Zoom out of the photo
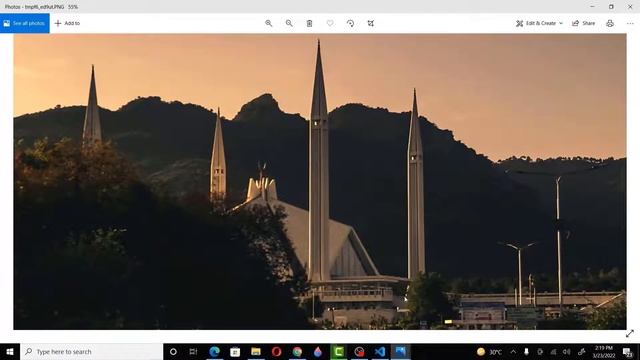640x360 pixels. pos(289,23)
